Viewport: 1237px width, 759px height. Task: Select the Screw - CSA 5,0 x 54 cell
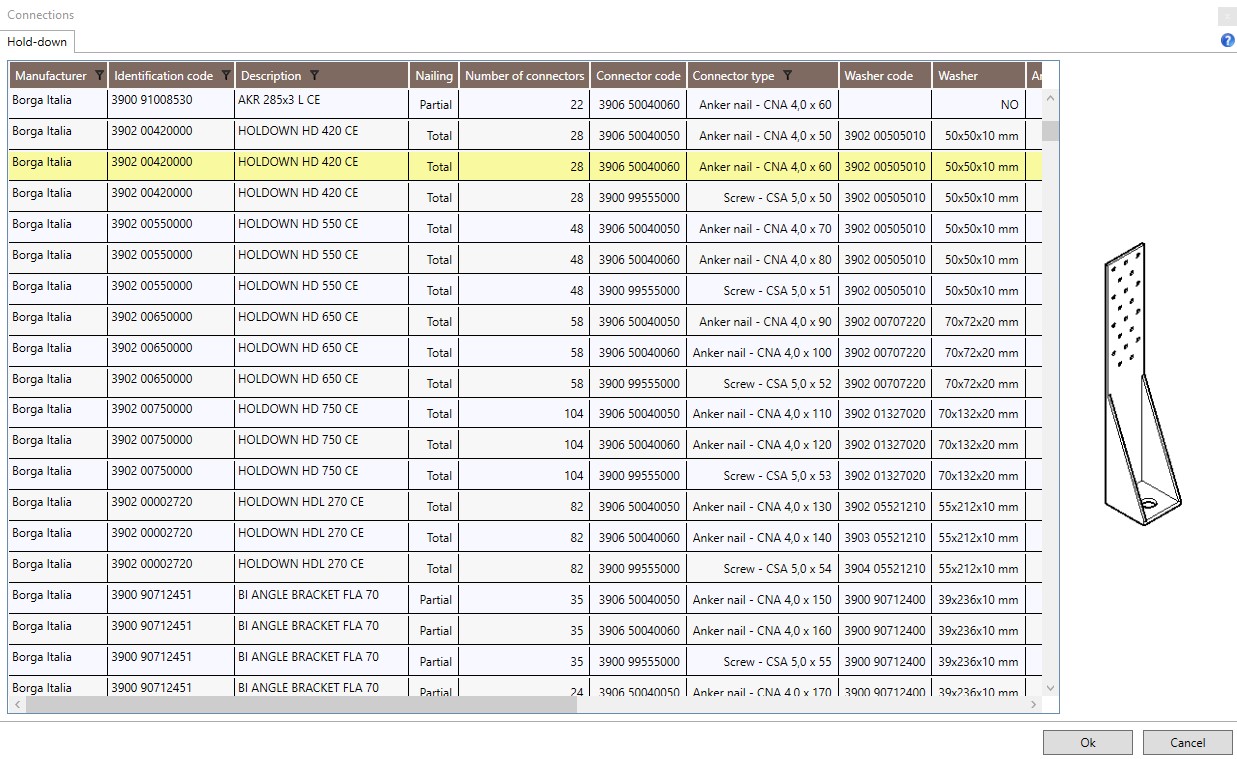coord(763,568)
